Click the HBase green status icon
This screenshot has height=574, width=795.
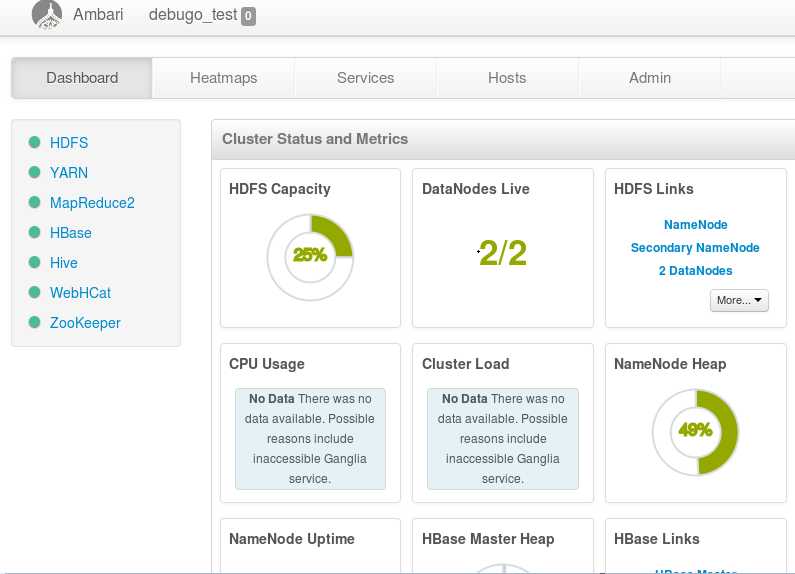(x=35, y=233)
